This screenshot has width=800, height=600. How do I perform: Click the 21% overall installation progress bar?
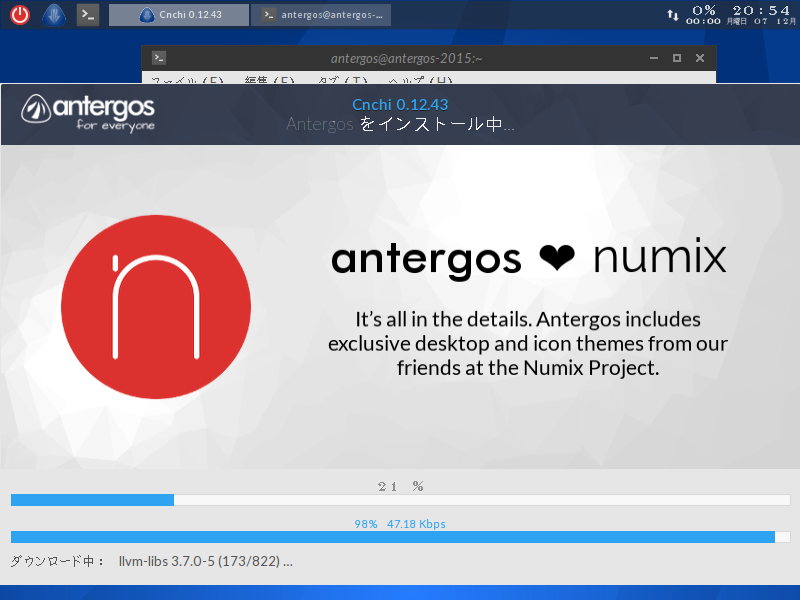pyautogui.click(x=400, y=500)
